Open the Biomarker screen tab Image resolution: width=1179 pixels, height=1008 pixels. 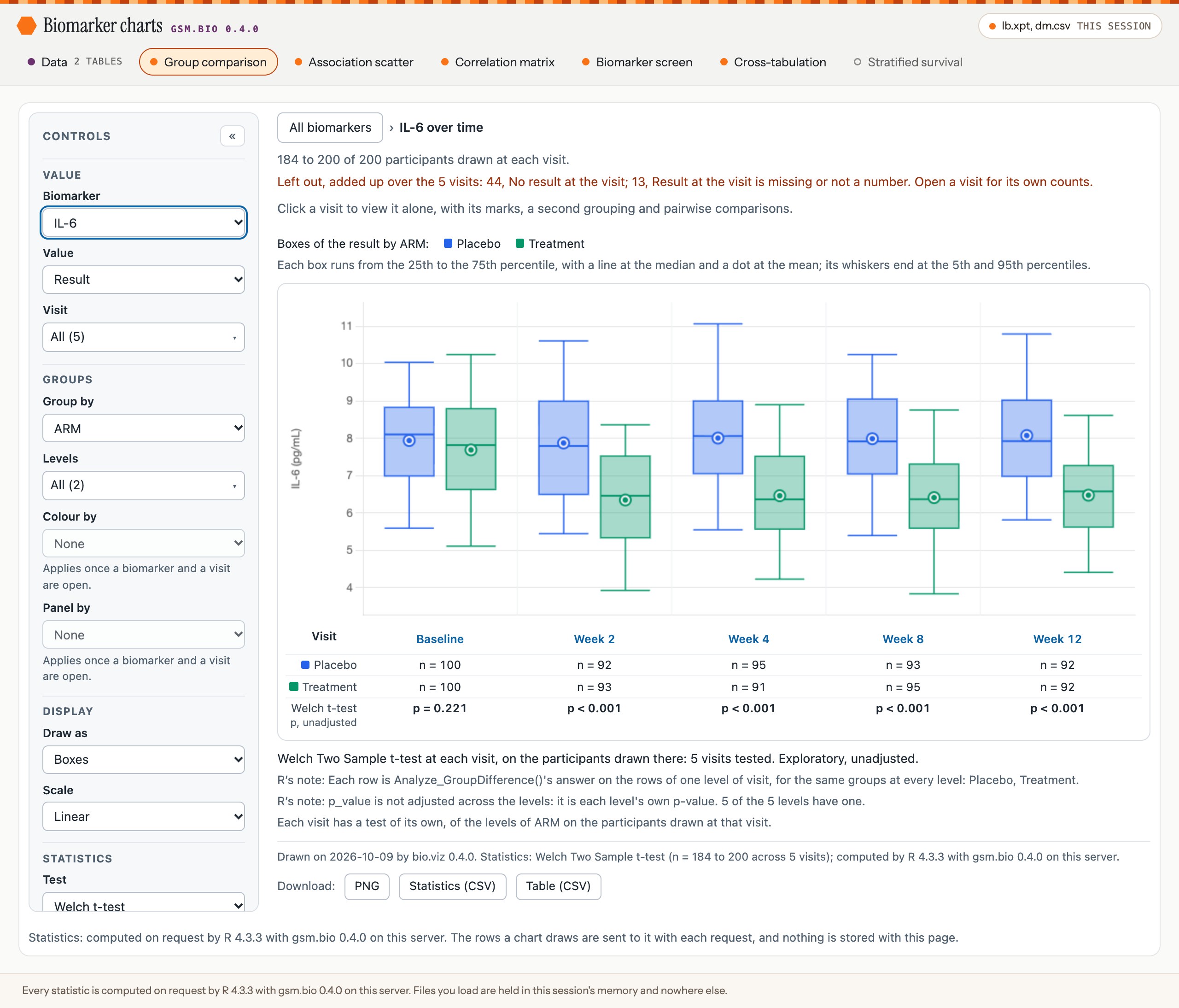click(x=637, y=62)
